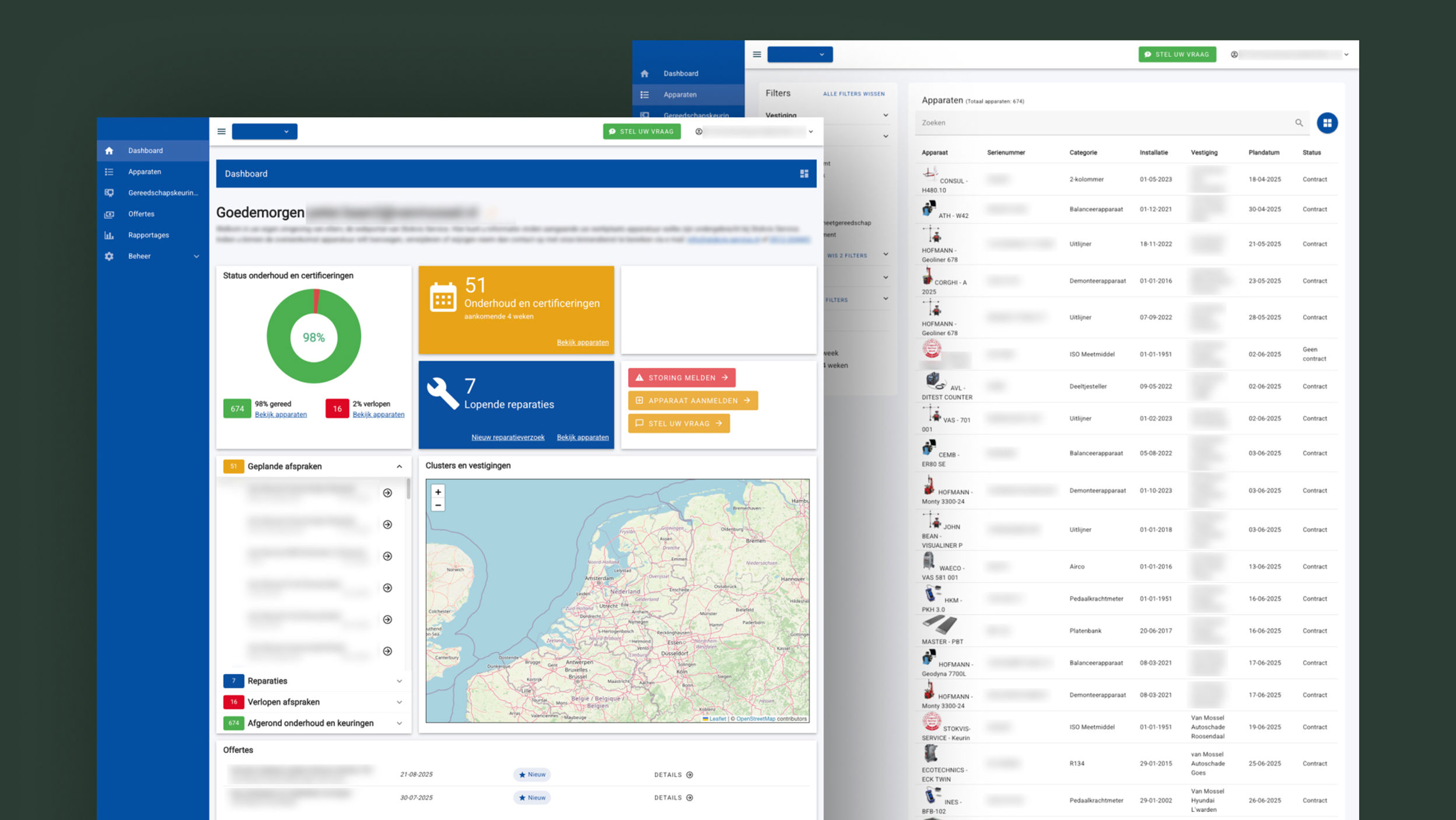The image size is (1456, 820).
Task: Click the Serienummer column header
Action: 1006,152
